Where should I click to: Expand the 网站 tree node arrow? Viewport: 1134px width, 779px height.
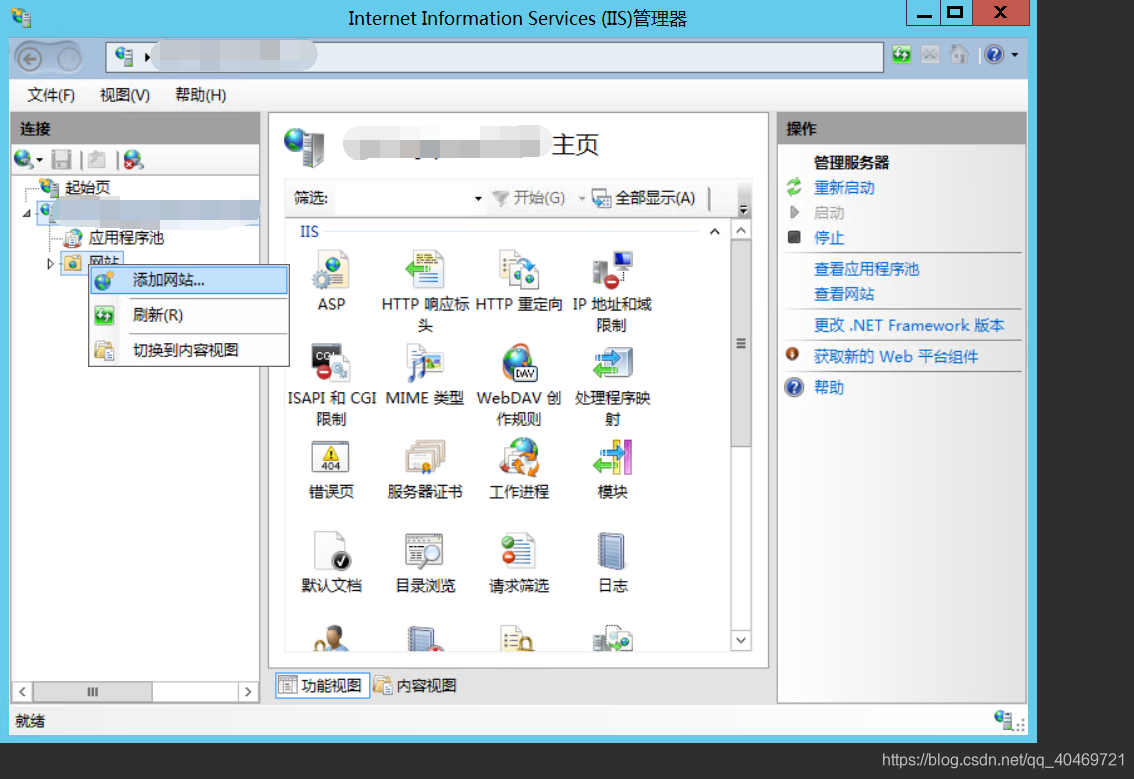[50, 264]
